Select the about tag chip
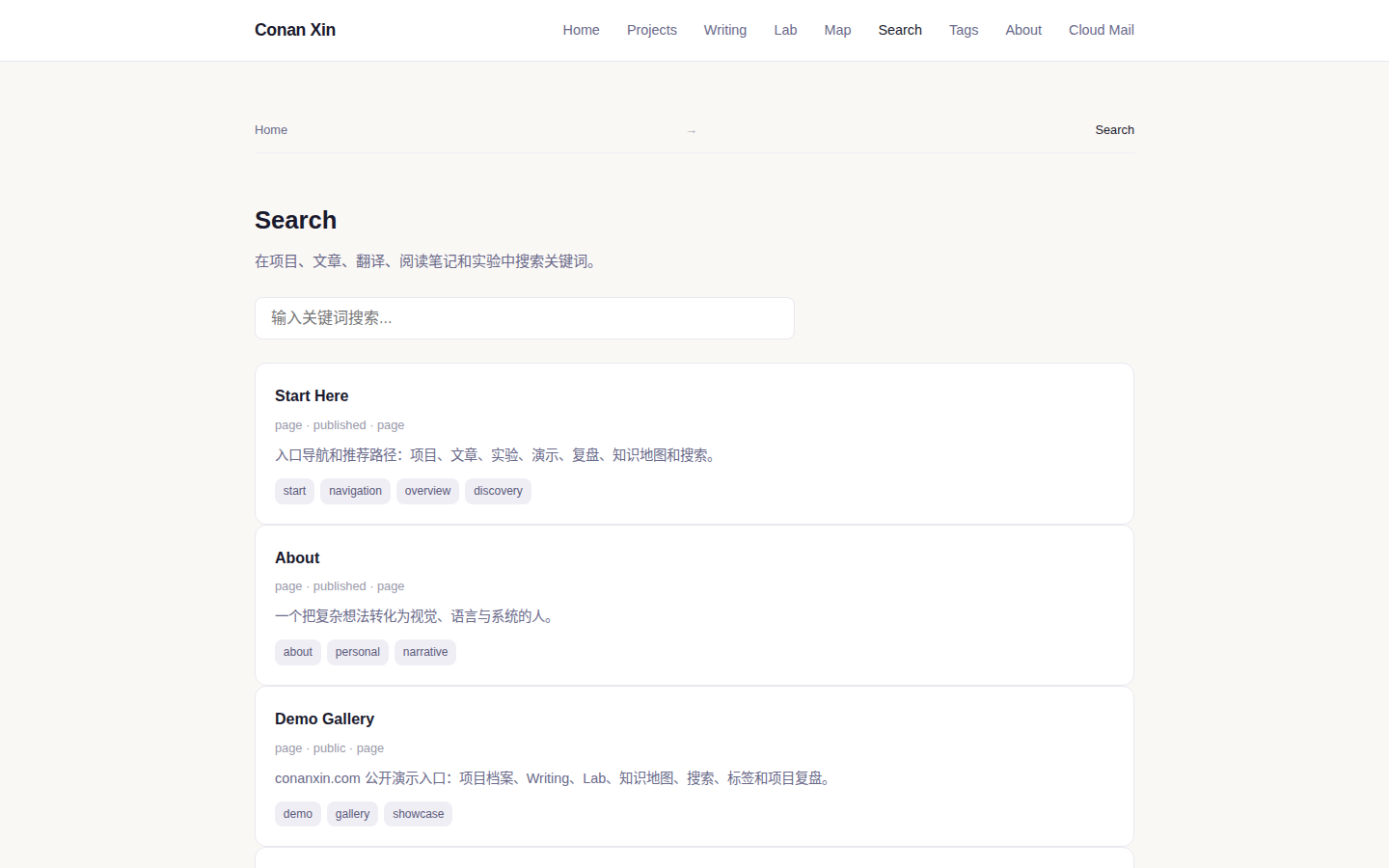Viewport: 1389px width, 868px height. [x=298, y=652]
